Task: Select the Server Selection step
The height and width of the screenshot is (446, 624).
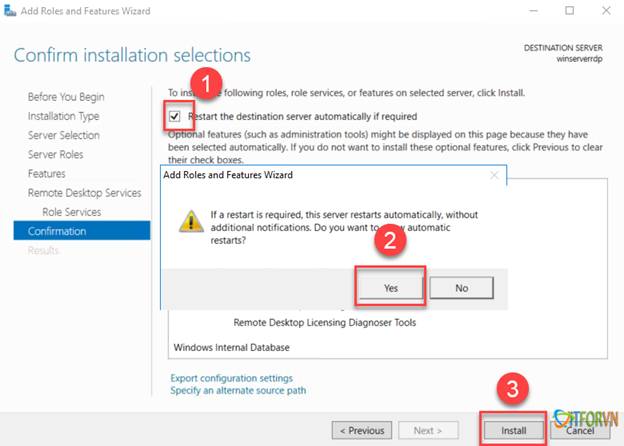Action: point(64,135)
